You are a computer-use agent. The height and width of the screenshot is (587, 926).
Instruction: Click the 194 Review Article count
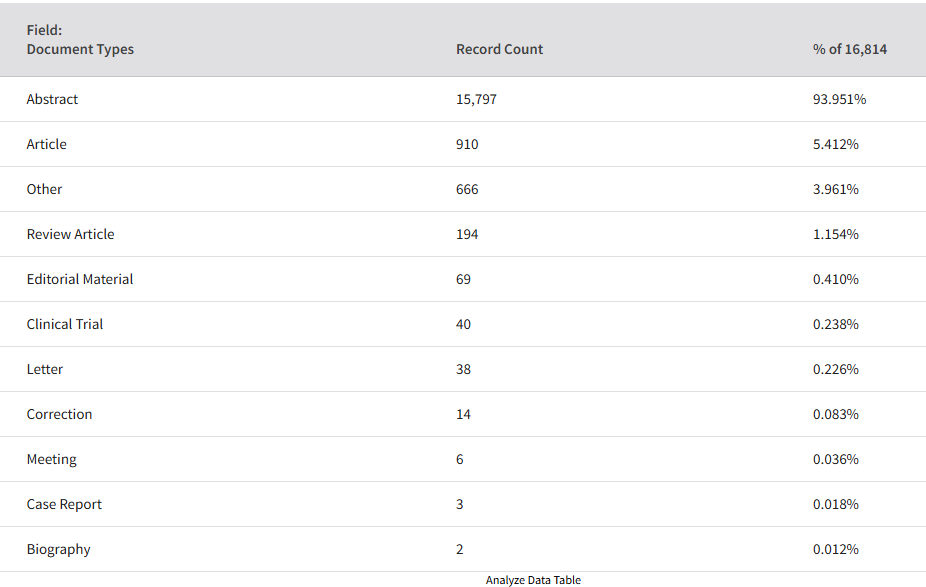pyautogui.click(x=467, y=234)
